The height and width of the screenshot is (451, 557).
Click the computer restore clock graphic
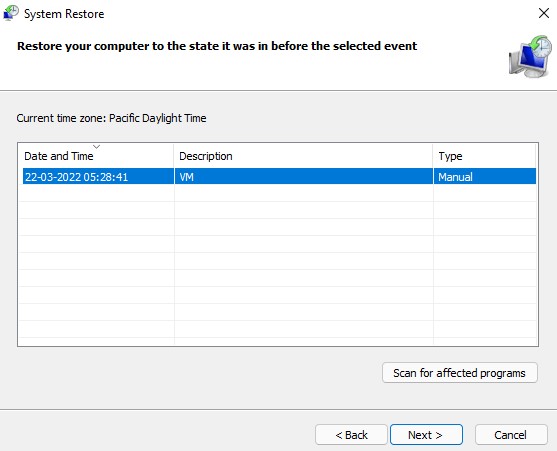click(x=530, y=56)
